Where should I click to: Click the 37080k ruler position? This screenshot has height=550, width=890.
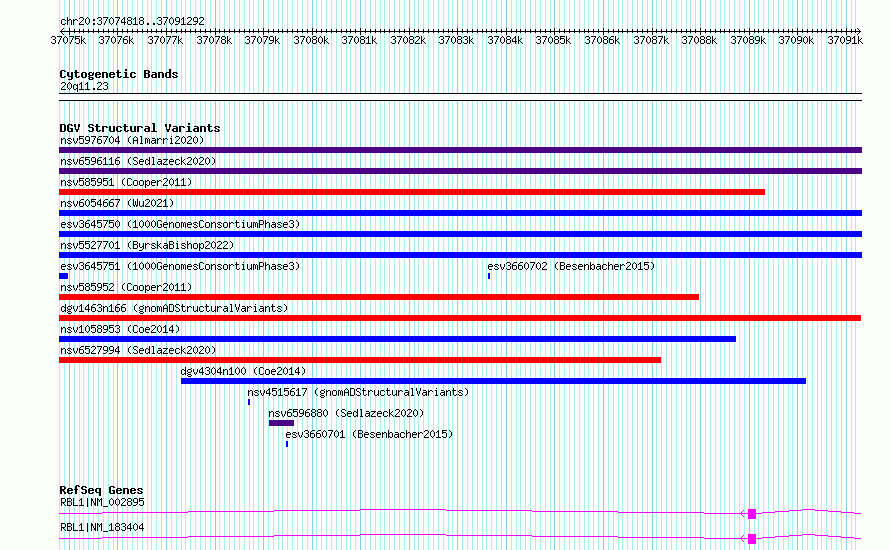coord(311,40)
